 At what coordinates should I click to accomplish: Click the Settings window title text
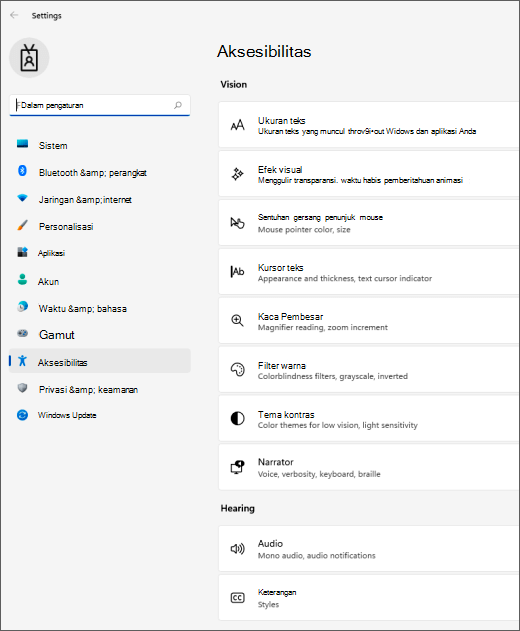(47, 16)
